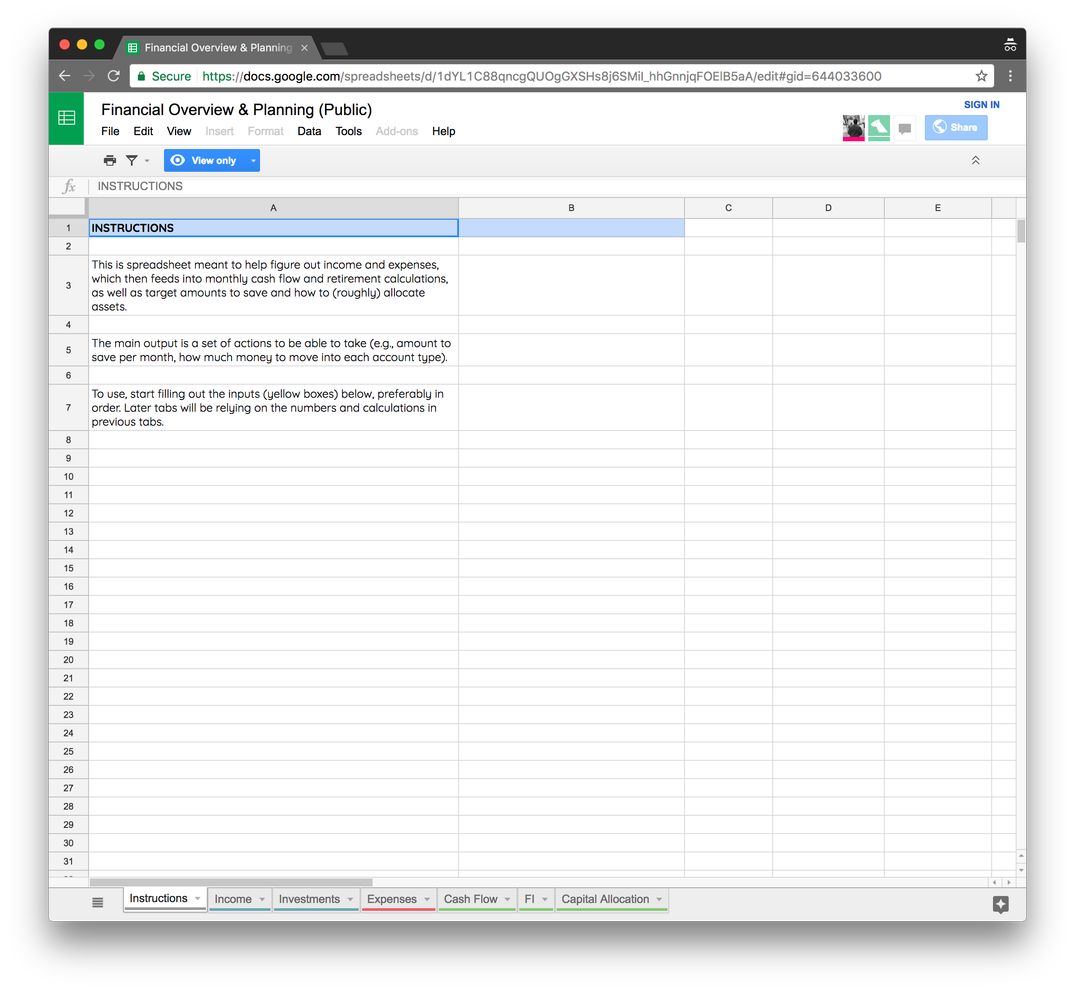Collapse the toolbar with the double chevron
1075x991 pixels.
coord(975,159)
